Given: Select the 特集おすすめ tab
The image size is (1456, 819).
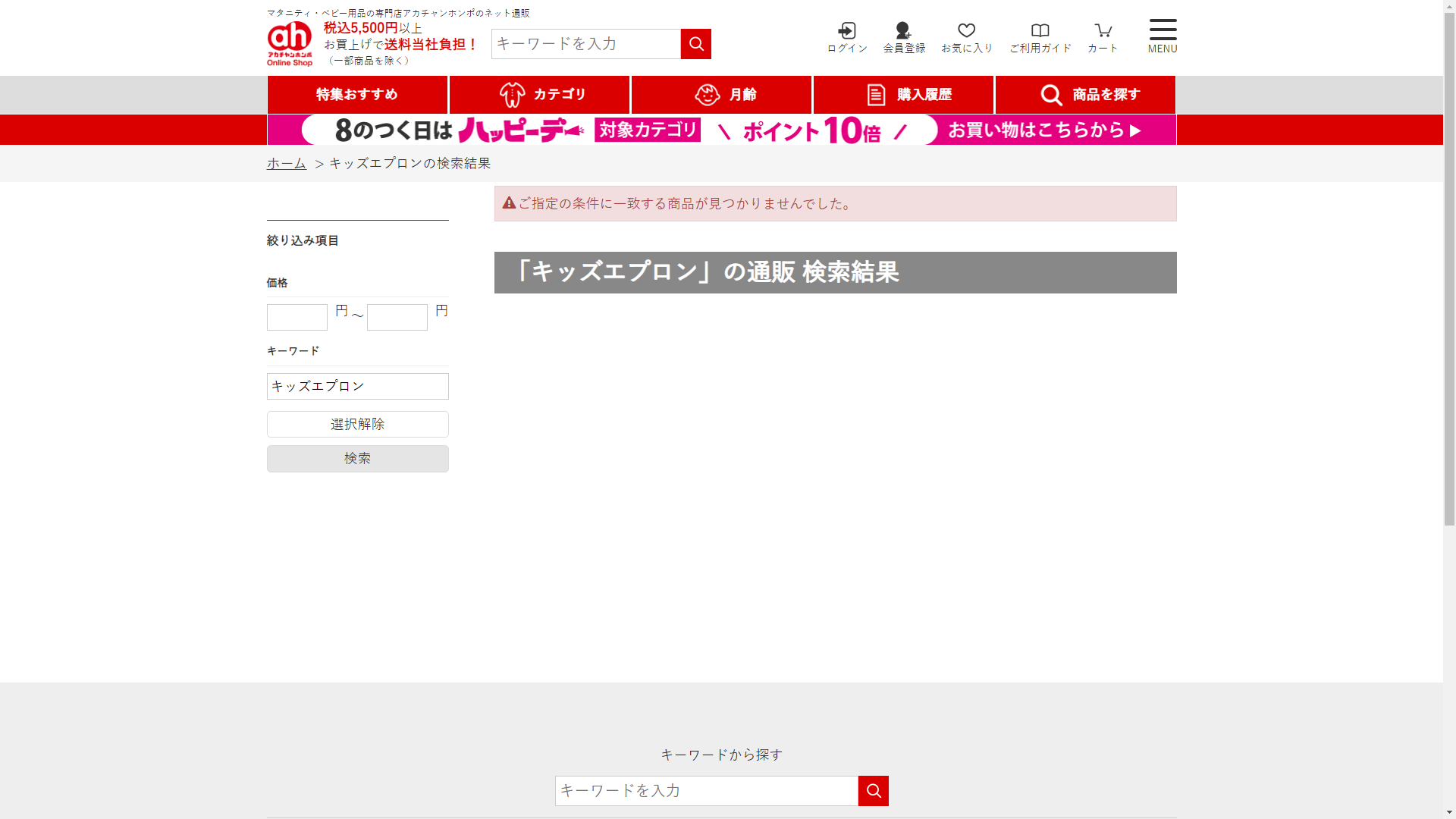Looking at the screenshot, I should 357,95.
